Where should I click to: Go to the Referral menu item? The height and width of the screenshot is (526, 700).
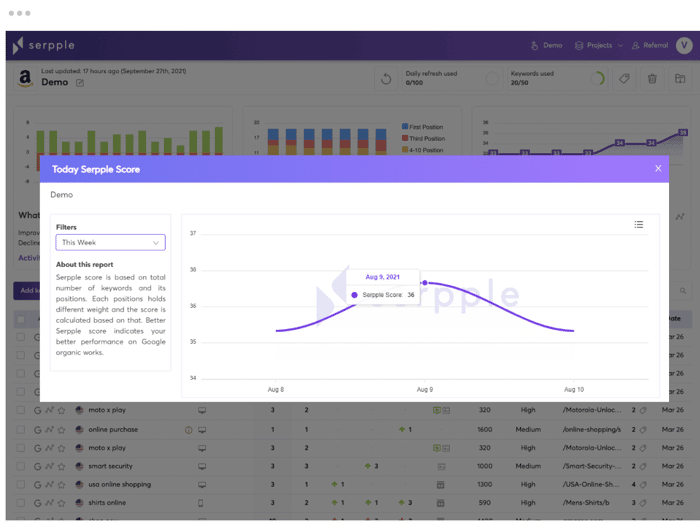650,45
